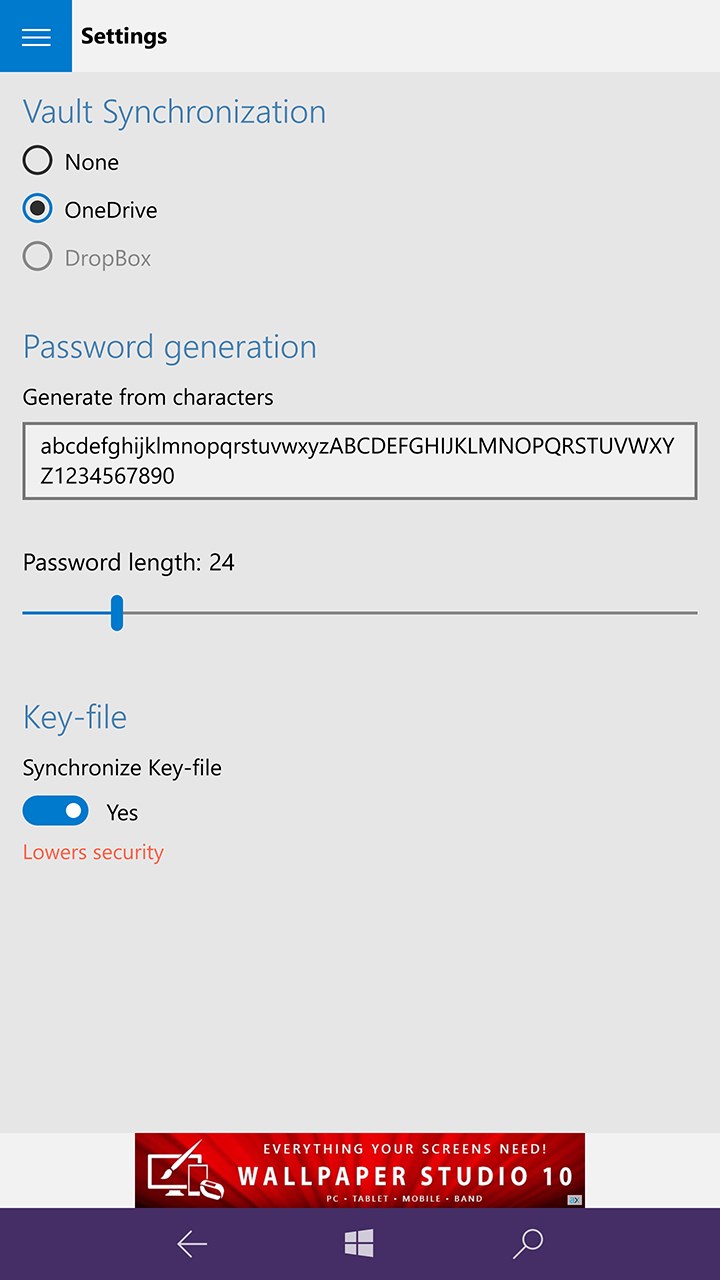Click the Settings header title
The width and height of the screenshot is (720, 1280).
click(x=123, y=36)
